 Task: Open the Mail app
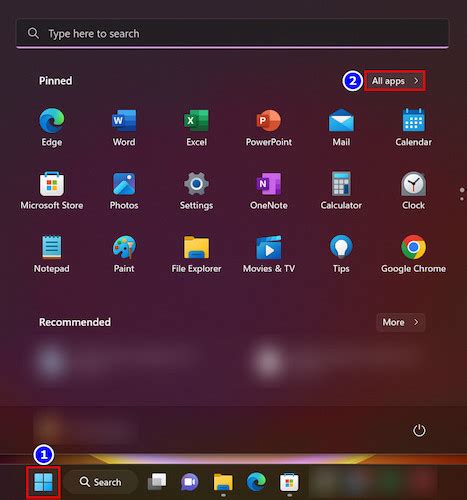(341, 127)
